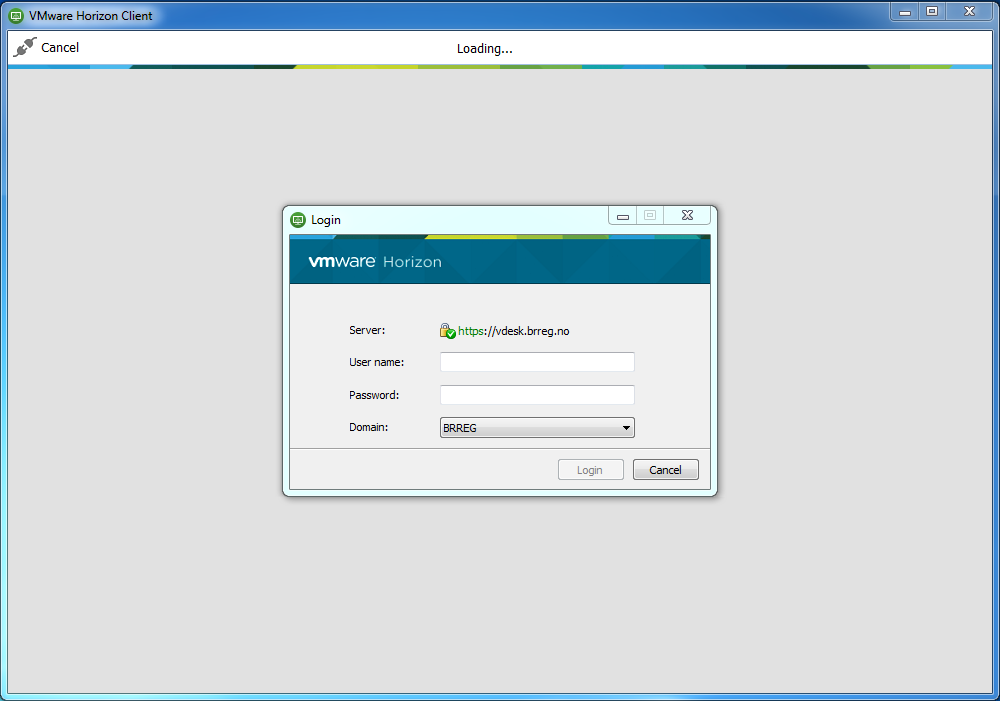This screenshot has height=701, width=1000.
Task: Cancel the connection from the toolbar
Action: click(x=60, y=48)
